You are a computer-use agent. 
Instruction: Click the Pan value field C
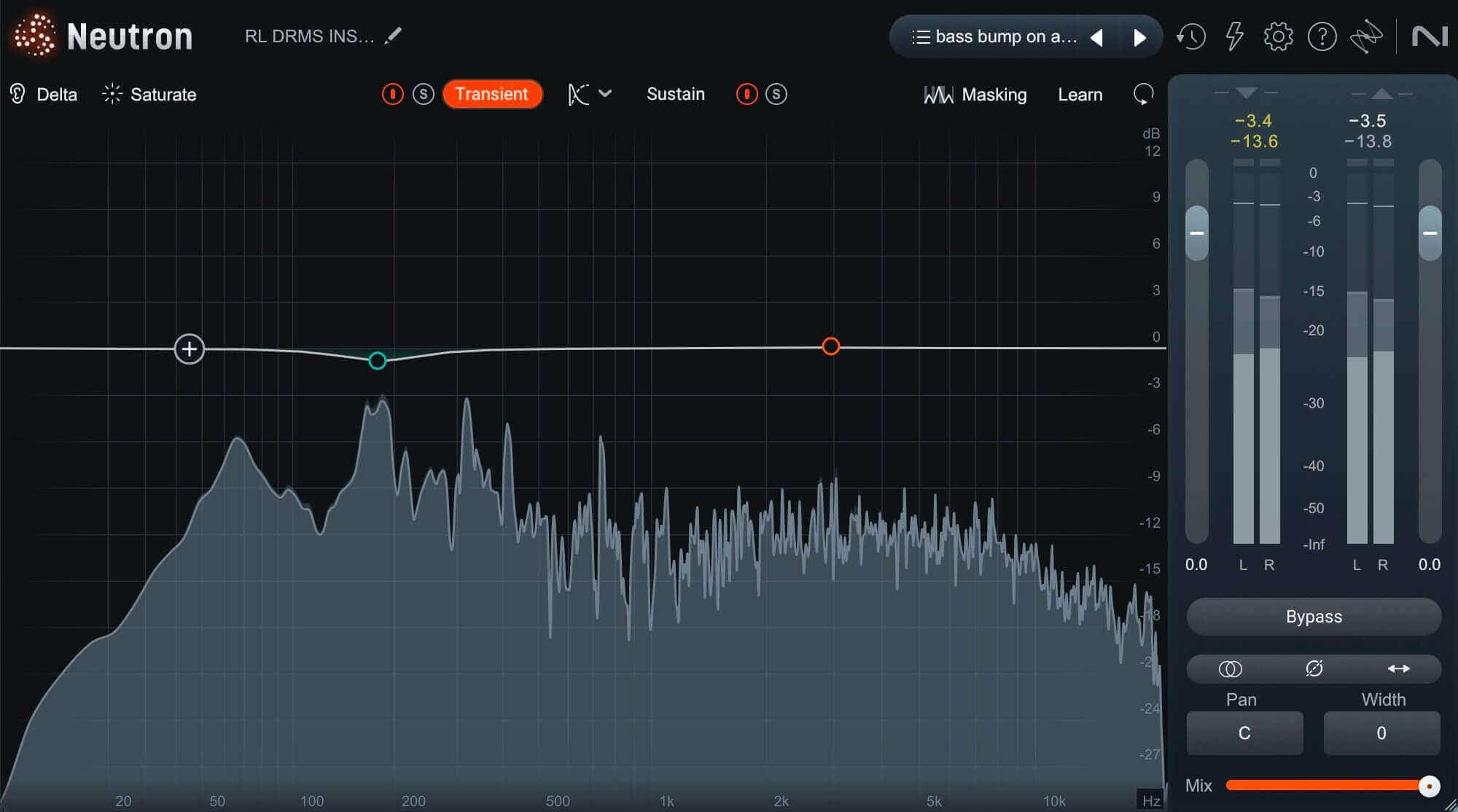1244,733
